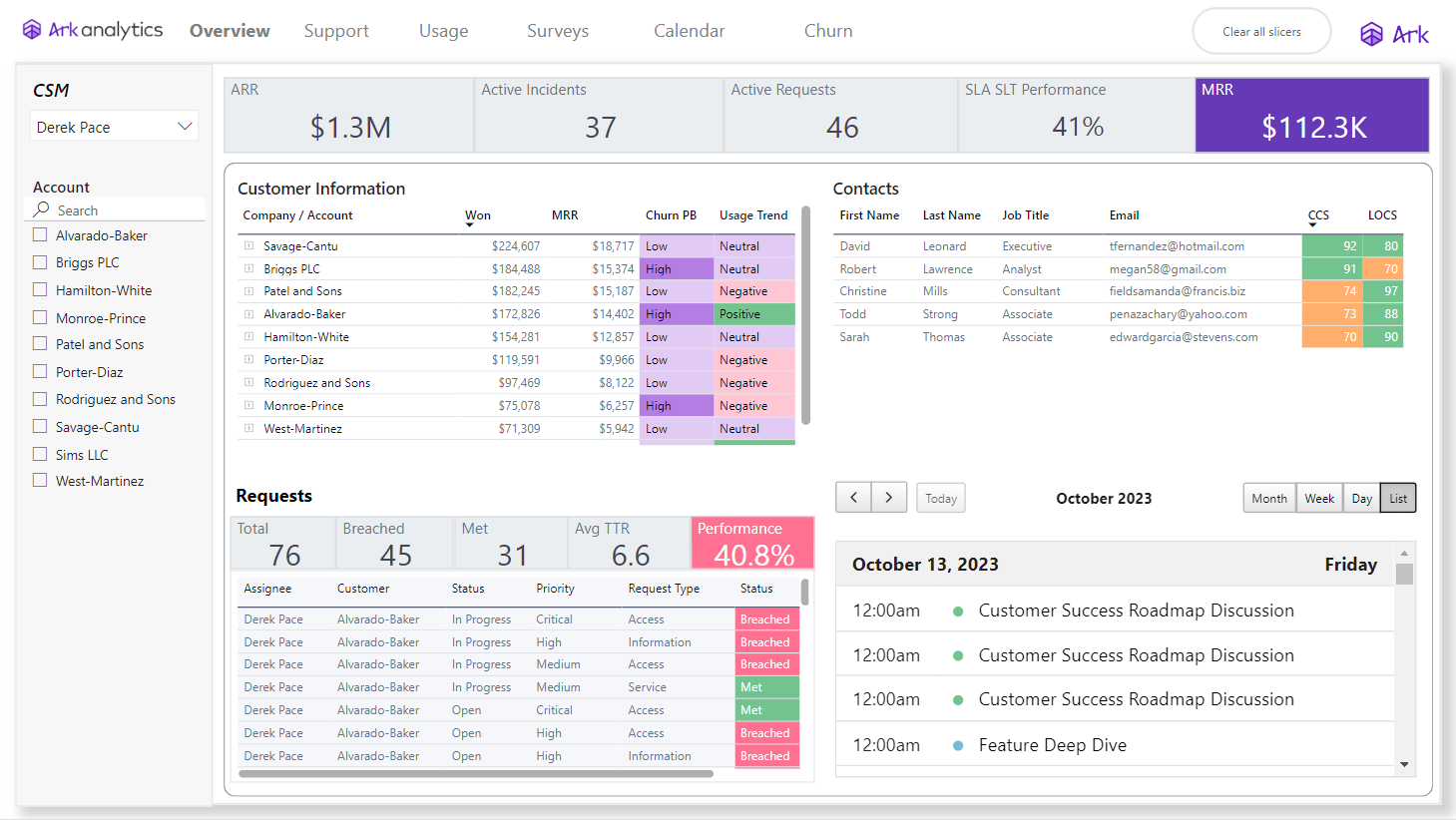This screenshot has height=820, width=1456.
Task: Click the search magnifier icon under Account
Action: coord(42,209)
